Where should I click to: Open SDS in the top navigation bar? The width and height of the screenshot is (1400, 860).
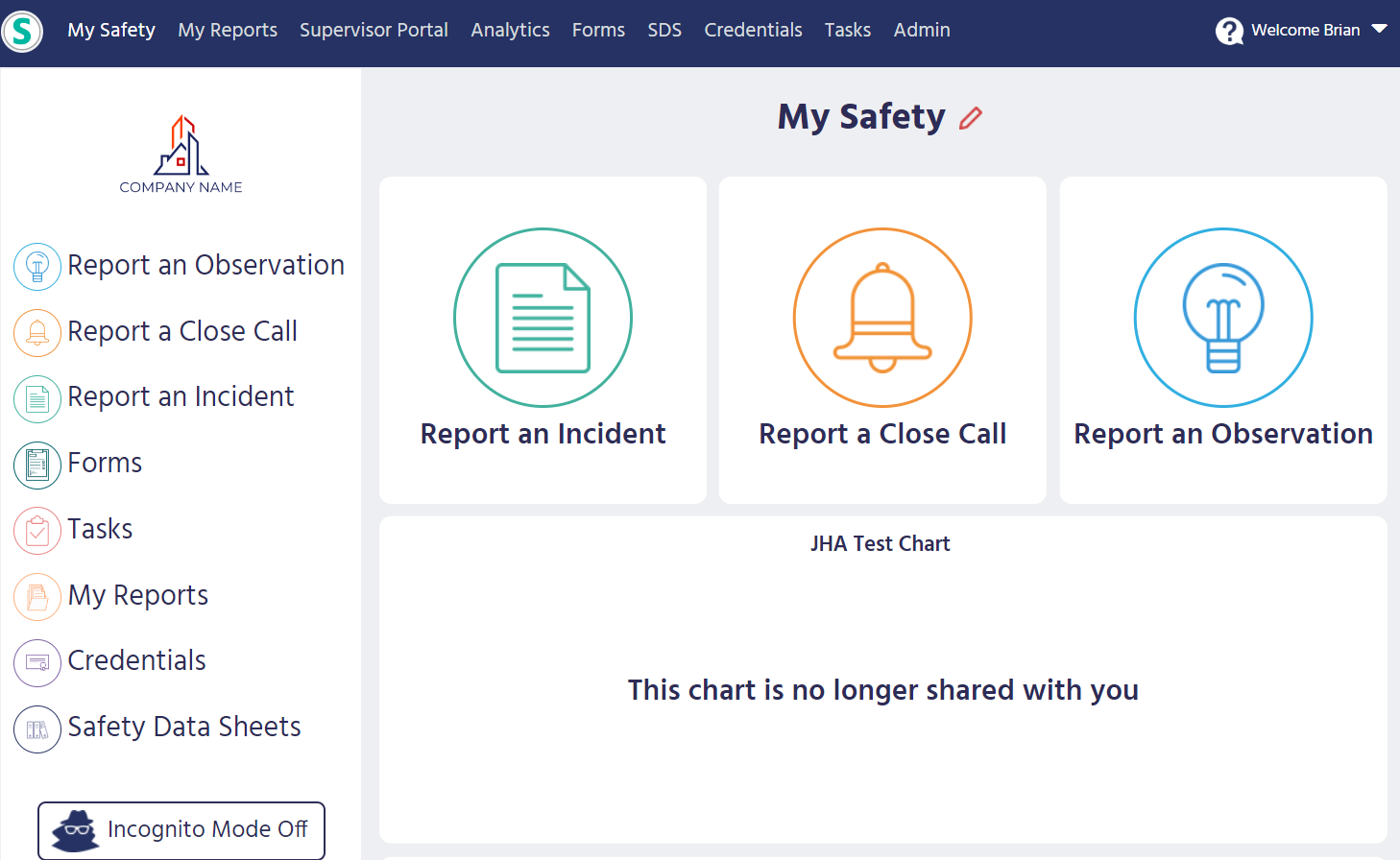(x=664, y=30)
